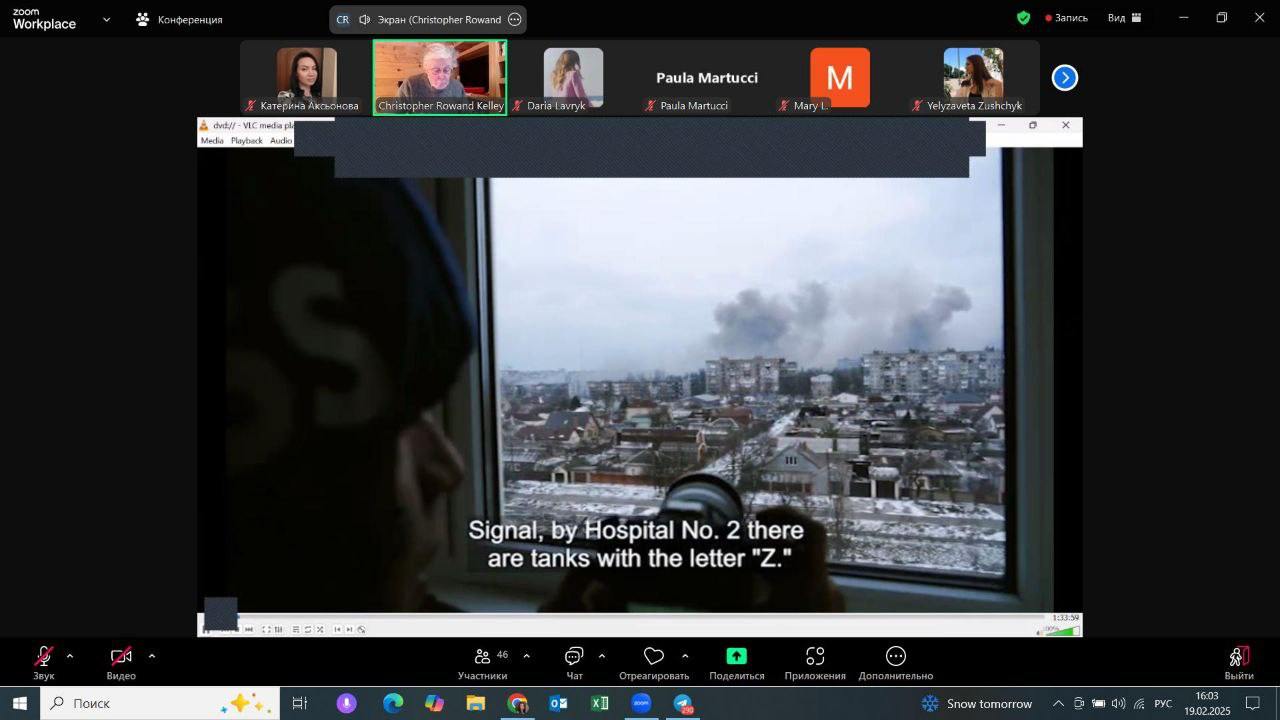1280x720 pixels.
Task: Select Катерина Аксьонова video thumbnail
Action: [x=306, y=78]
